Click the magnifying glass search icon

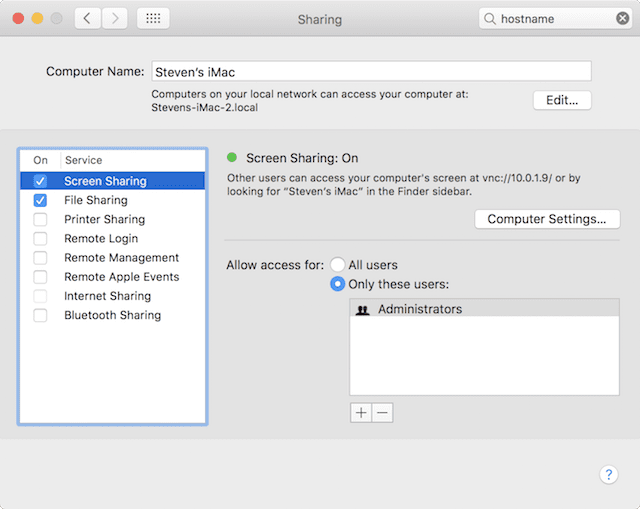pos(490,18)
